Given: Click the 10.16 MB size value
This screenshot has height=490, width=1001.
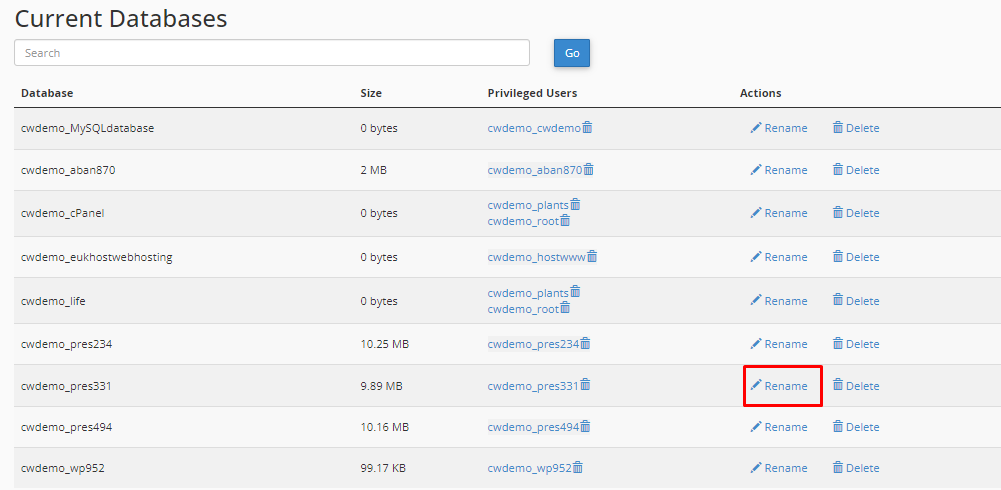Looking at the screenshot, I should 384,427.
